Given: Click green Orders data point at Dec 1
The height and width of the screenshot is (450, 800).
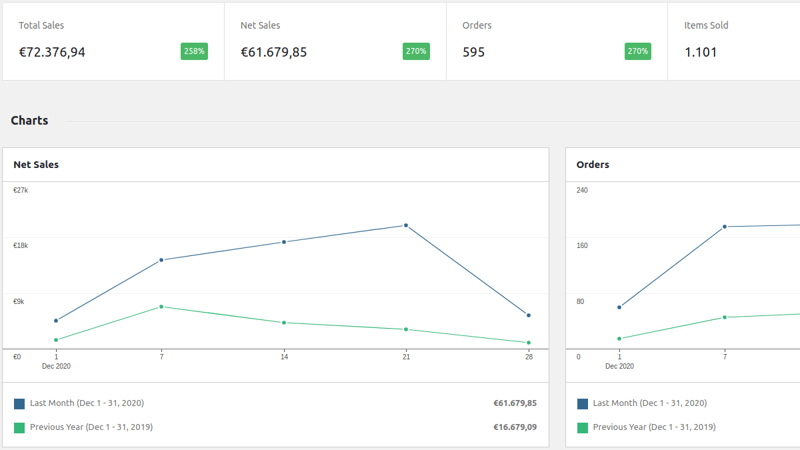Looking at the screenshot, I should tap(619, 339).
